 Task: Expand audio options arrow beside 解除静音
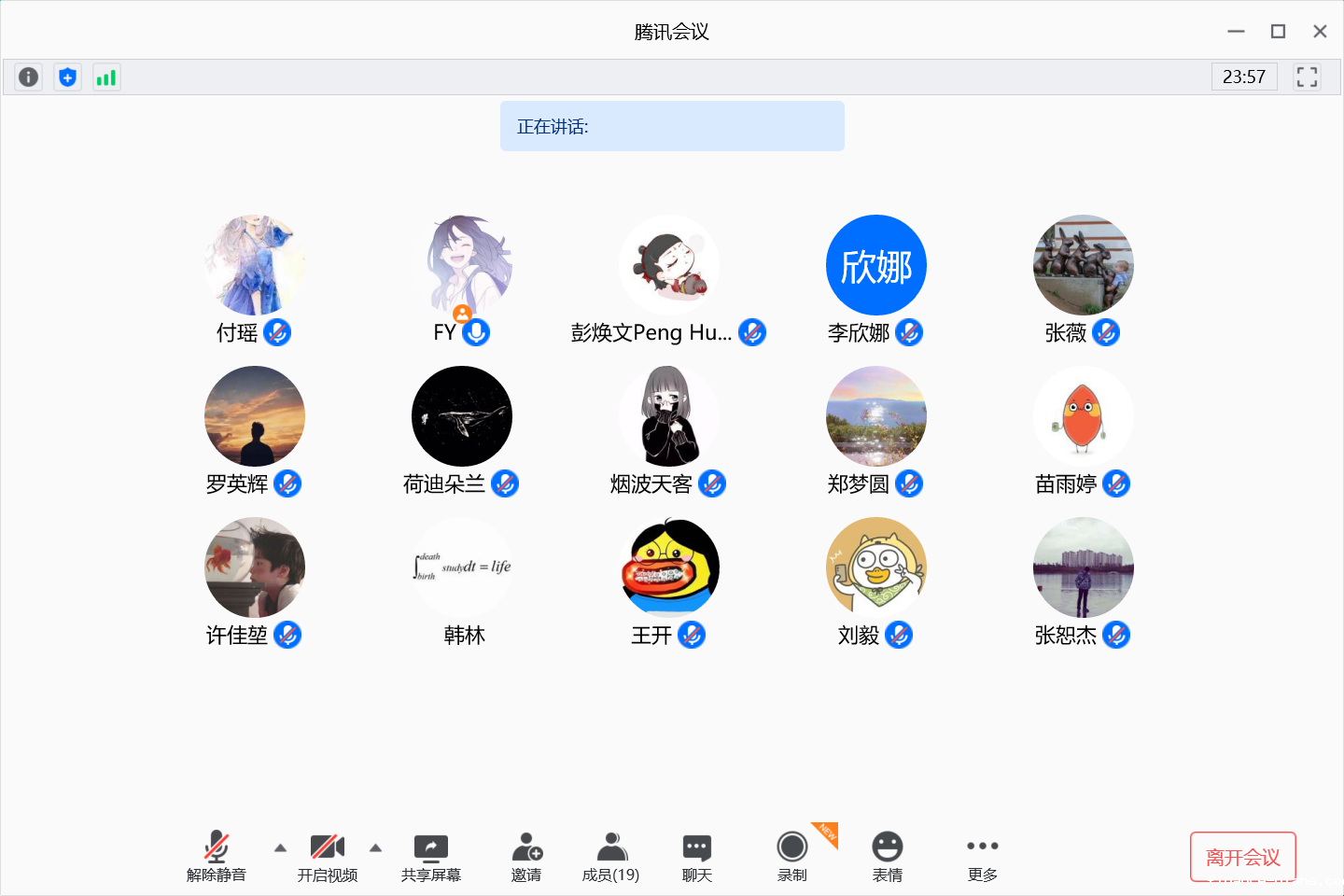[280, 848]
